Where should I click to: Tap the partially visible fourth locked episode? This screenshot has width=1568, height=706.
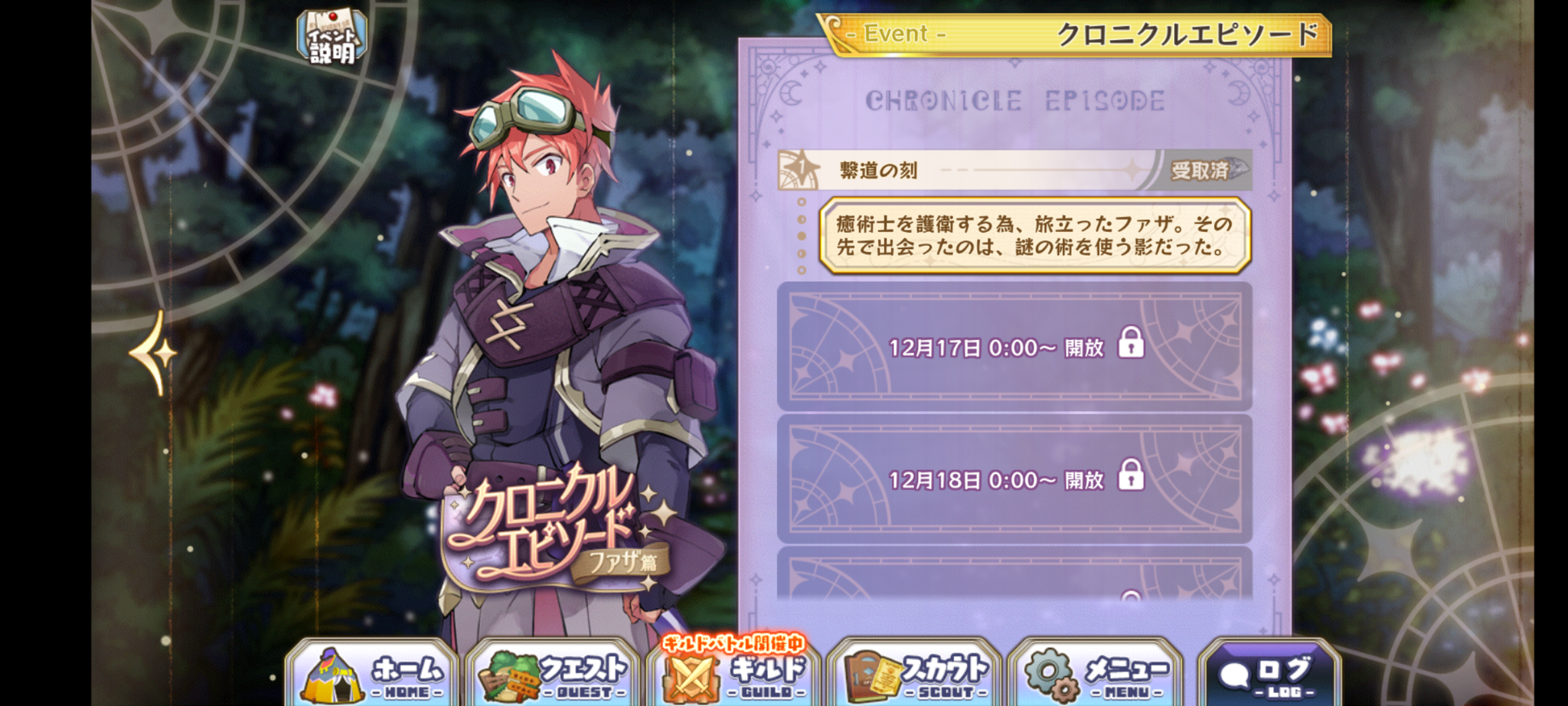click(1014, 573)
